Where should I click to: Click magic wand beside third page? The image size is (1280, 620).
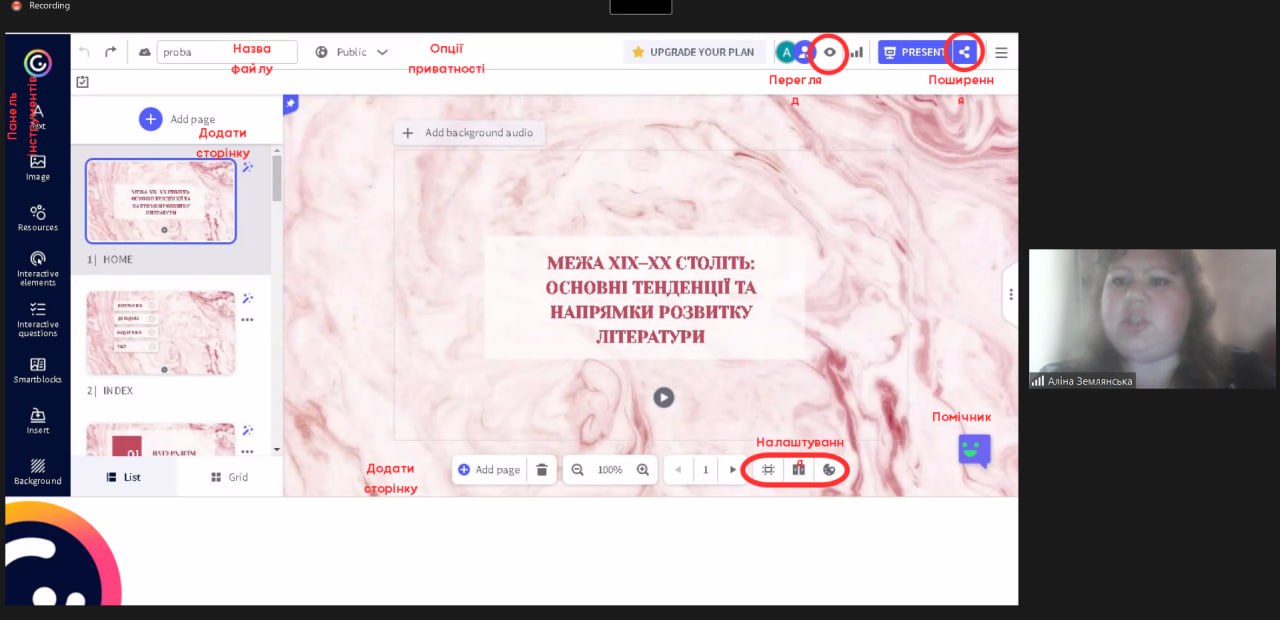(x=248, y=430)
